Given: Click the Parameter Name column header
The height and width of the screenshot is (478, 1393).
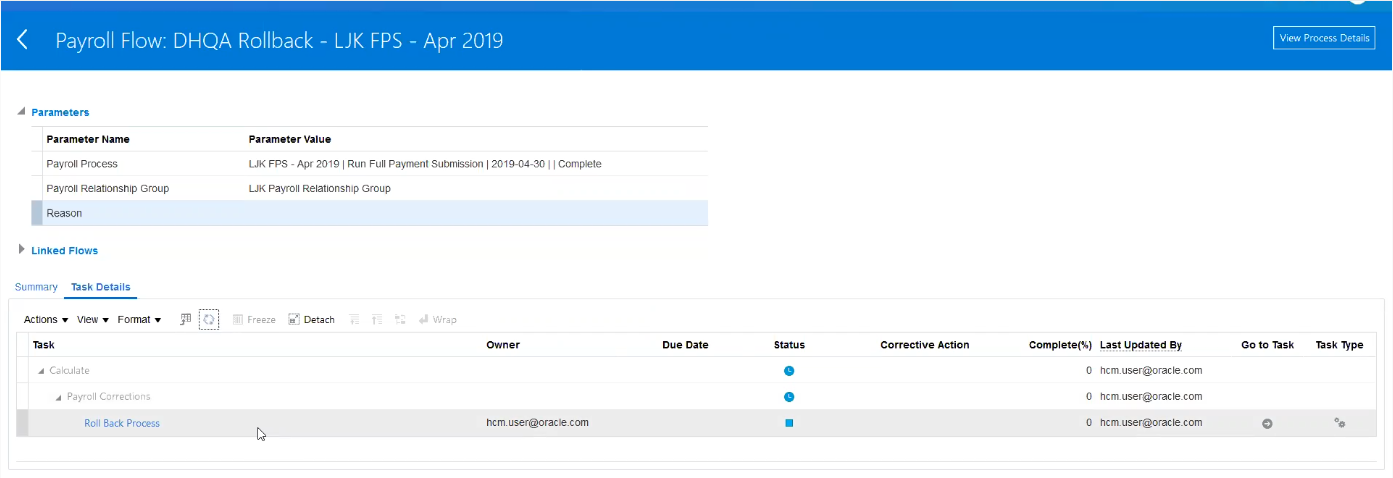Looking at the screenshot, I should coord(88,139).
